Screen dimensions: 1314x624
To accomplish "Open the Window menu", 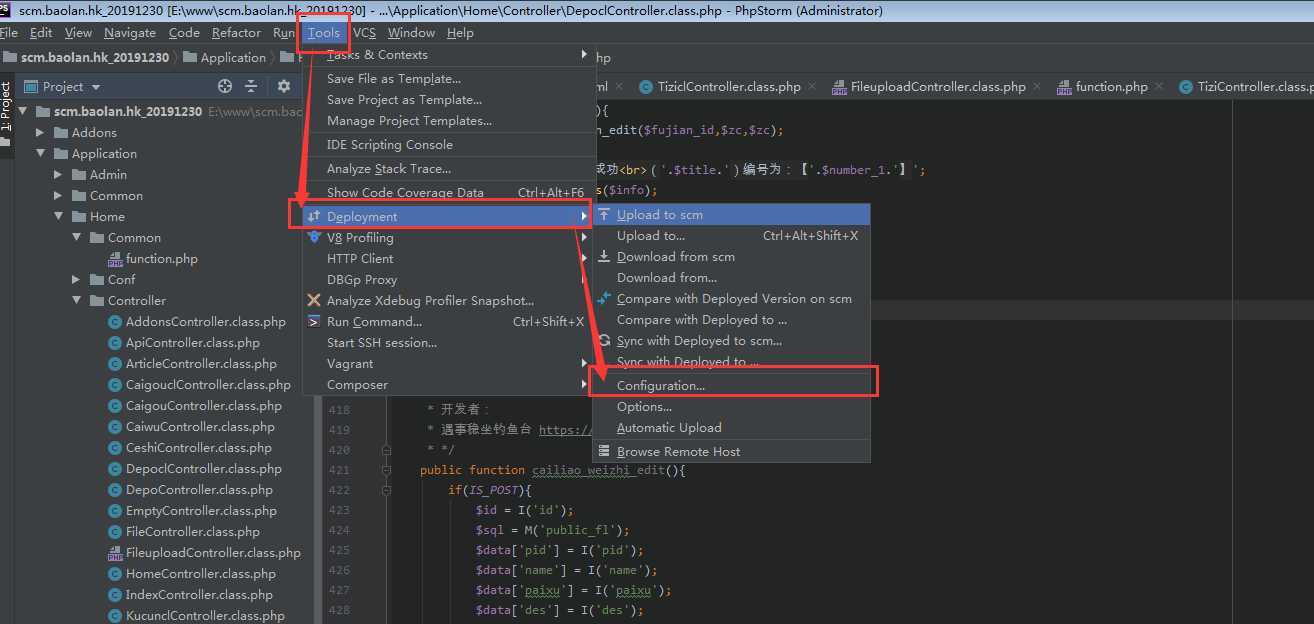I will [411, 33].
